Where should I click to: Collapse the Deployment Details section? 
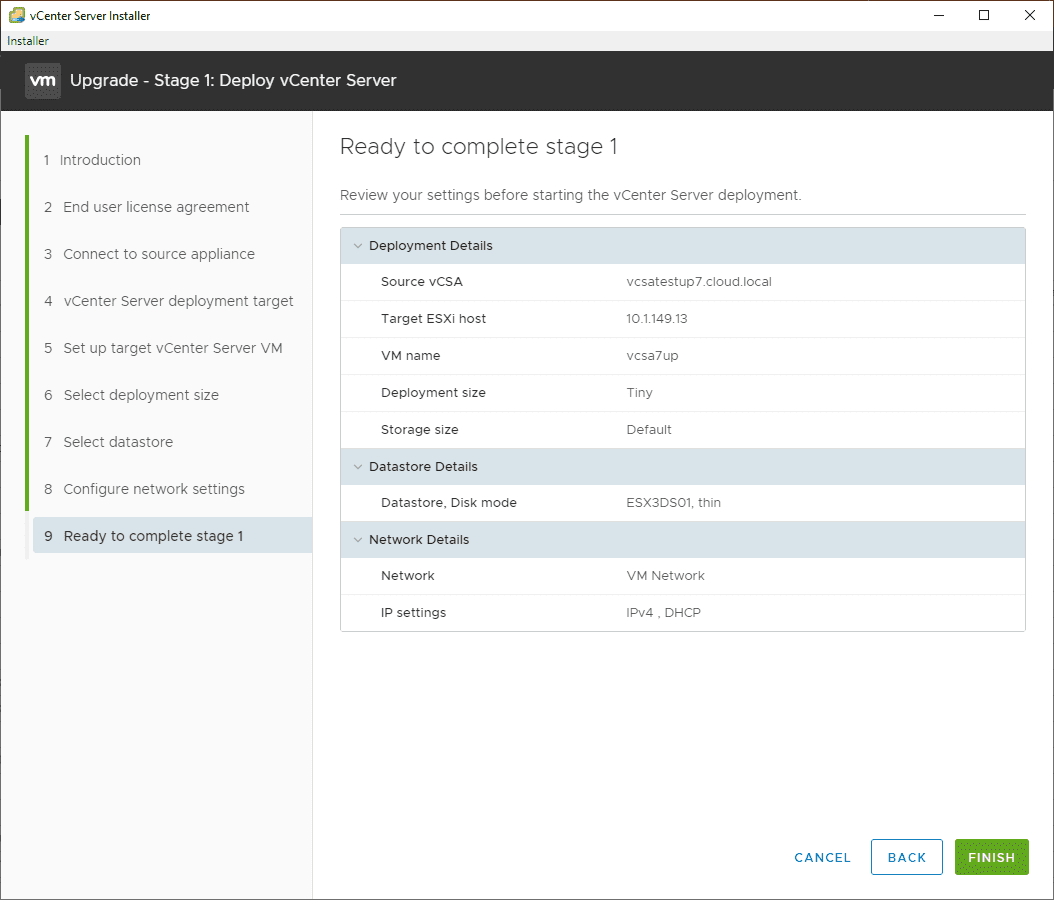[357, 246]
